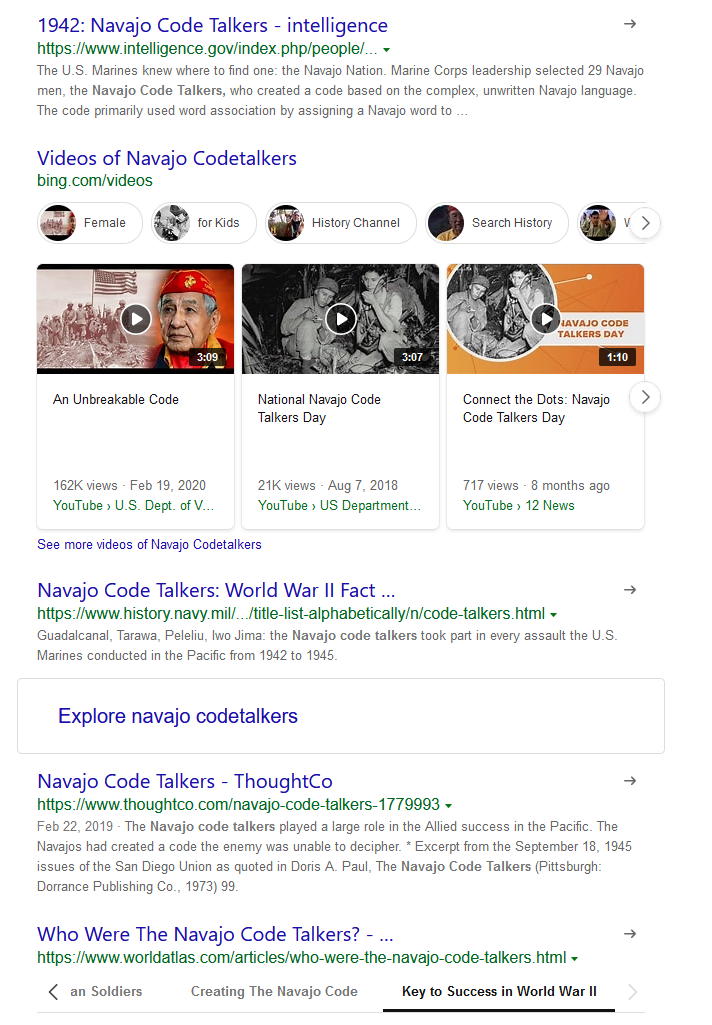Open the 1942: Navajo Code Talkers intelligence result

(212, 25)
